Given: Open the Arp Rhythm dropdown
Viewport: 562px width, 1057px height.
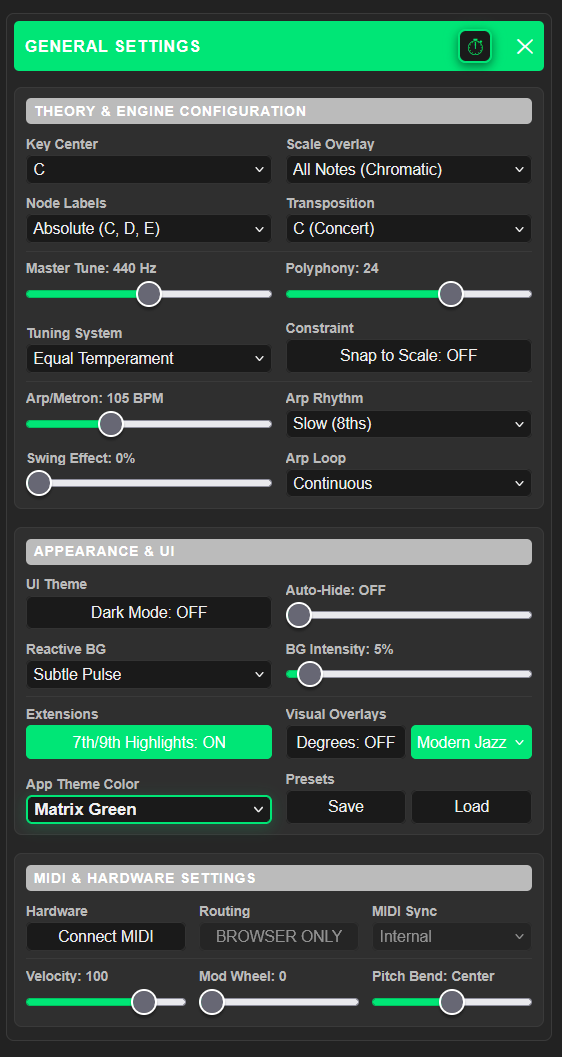Looking at the screenshot, I should click(x=408, y=424).
